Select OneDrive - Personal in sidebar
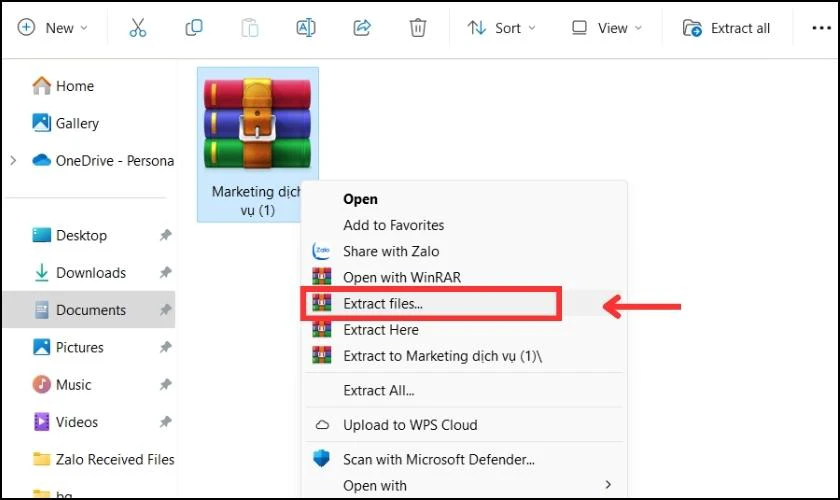The height and width of the screenshot is (500, 840). (103, 161)
